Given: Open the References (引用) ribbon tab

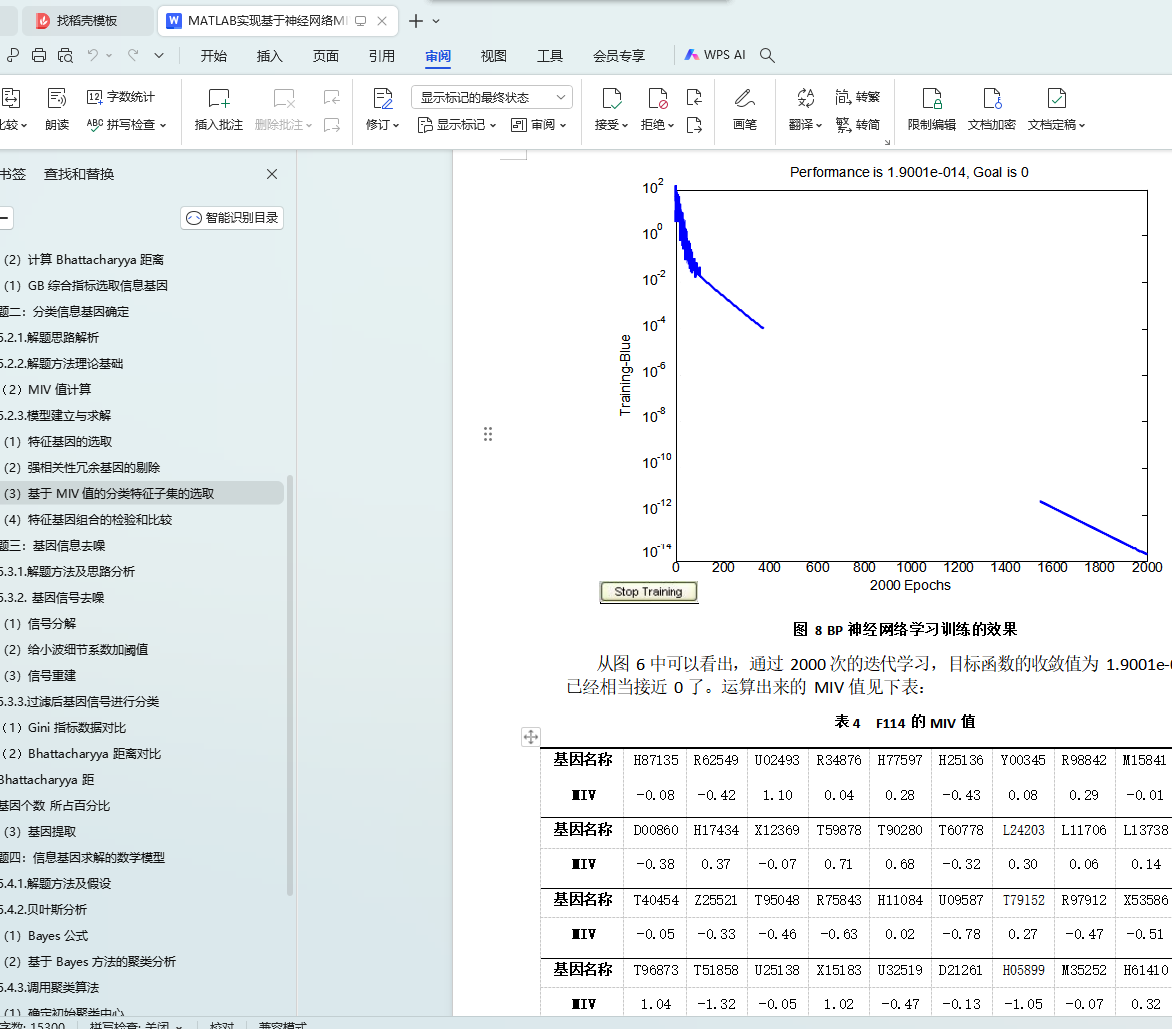Looking at the screenshot, I should [381, 56].
